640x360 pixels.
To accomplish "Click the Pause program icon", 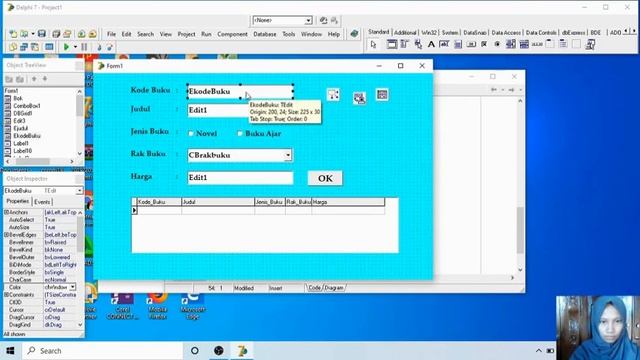I will (84, 47).
